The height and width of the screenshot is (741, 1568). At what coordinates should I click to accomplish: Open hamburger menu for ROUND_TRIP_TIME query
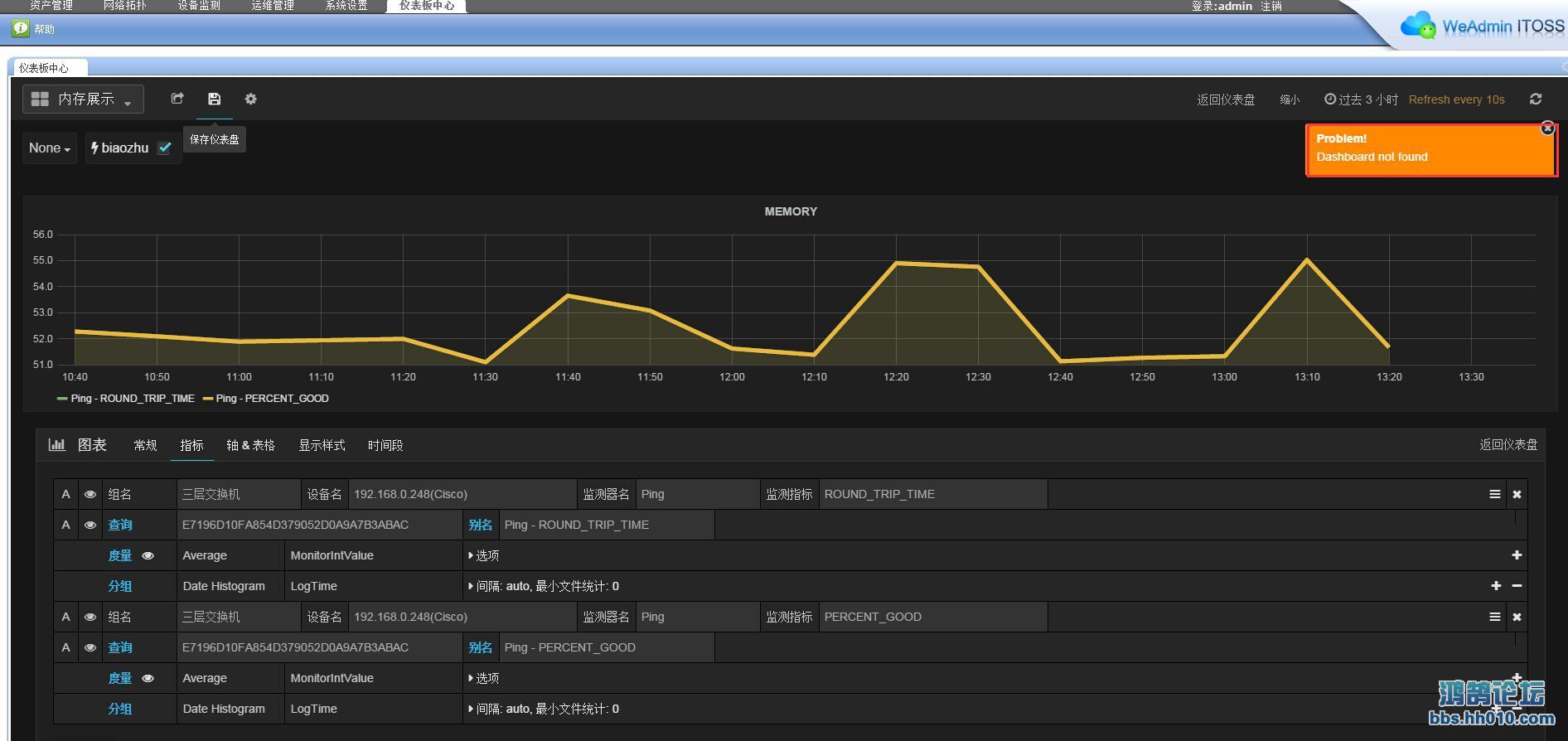[x=1495, y=494]
